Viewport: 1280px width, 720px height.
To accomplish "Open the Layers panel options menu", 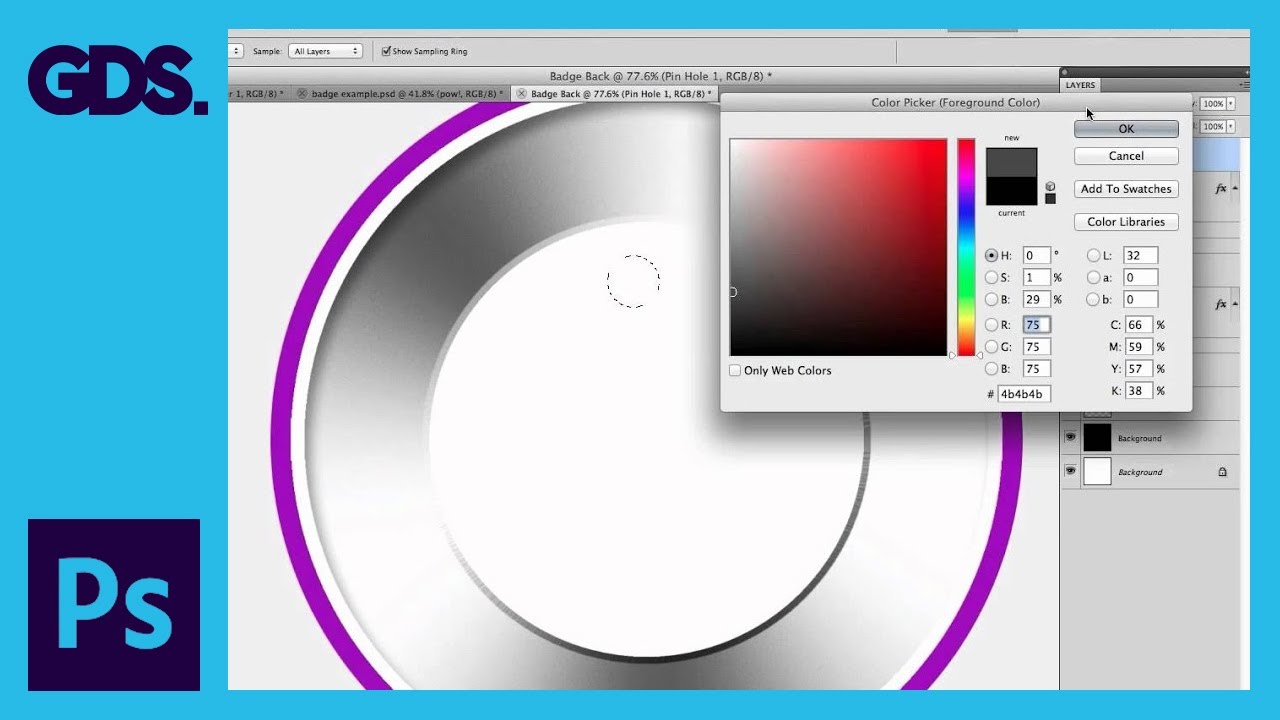I will click(1243, 85).
